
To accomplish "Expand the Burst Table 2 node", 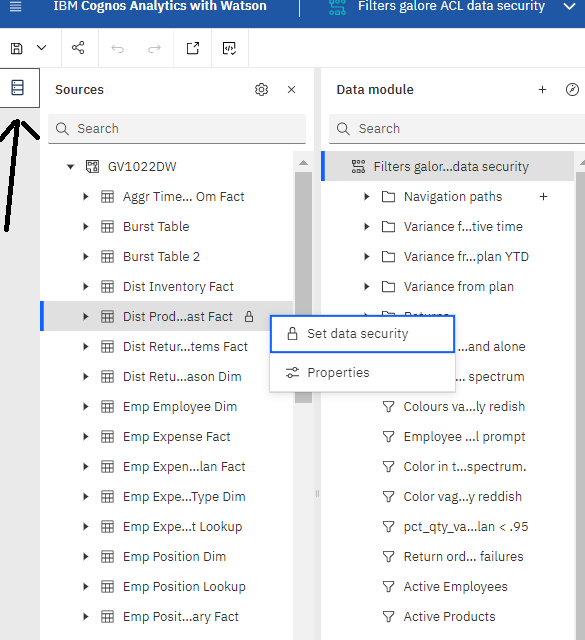I will 86,257.
